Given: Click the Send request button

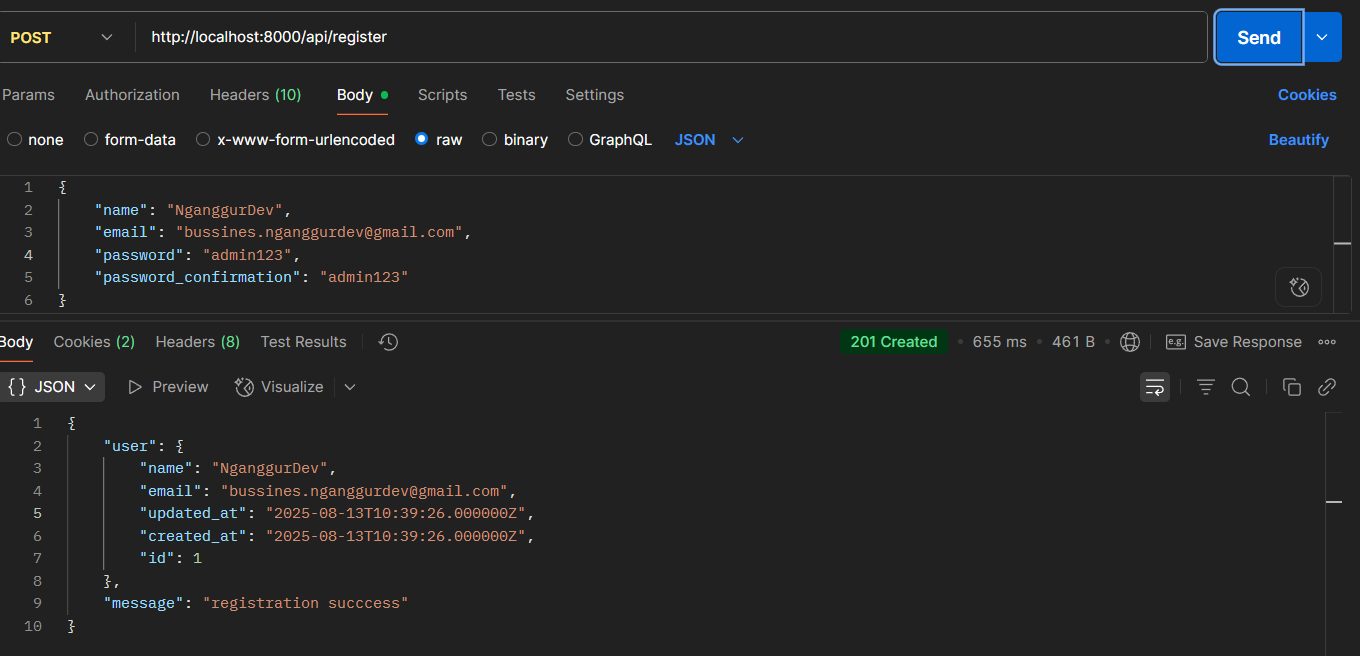Looking at the screenshot, I should tap(1259, 37).
